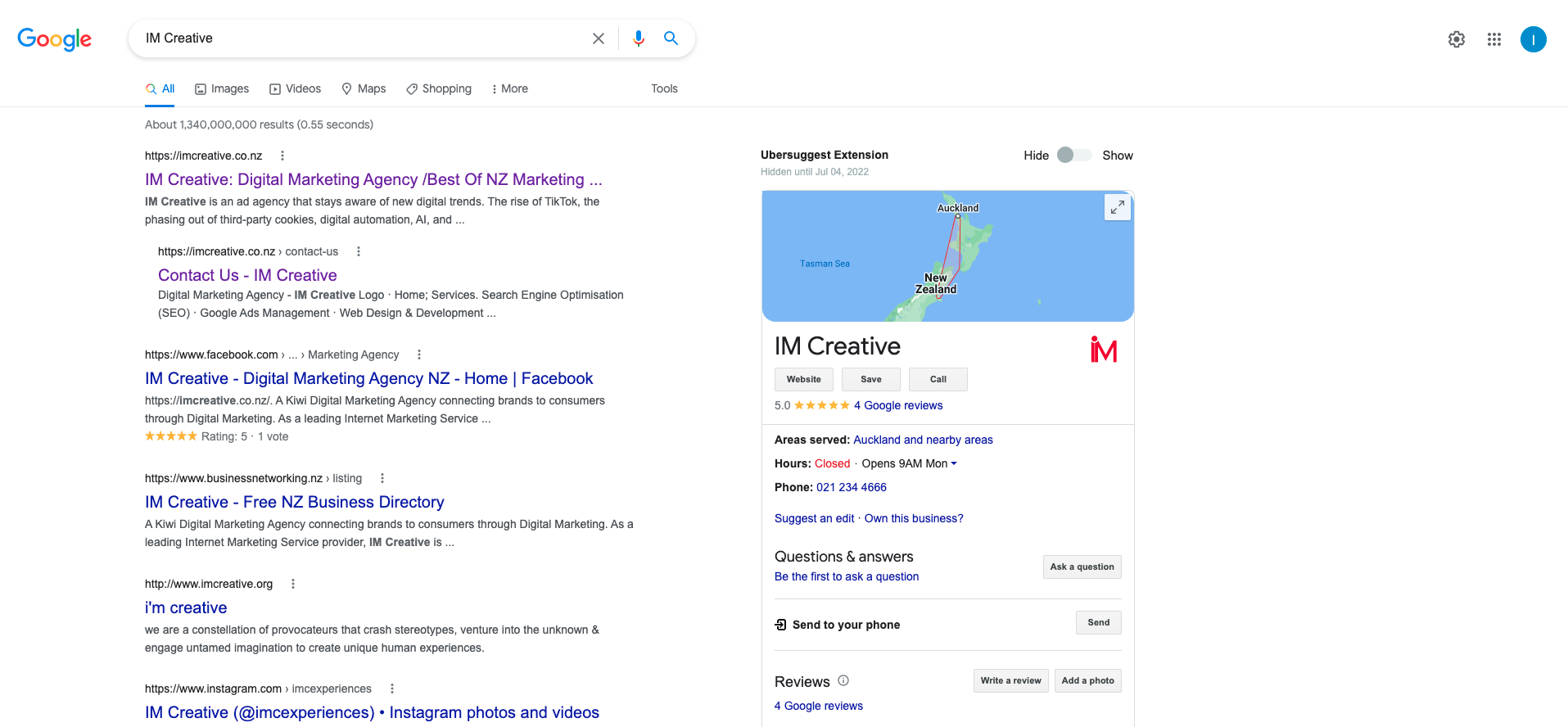Click the blue search magnifier icon
This screenshot has width=1568, height=727.
(x=671, y=38)
